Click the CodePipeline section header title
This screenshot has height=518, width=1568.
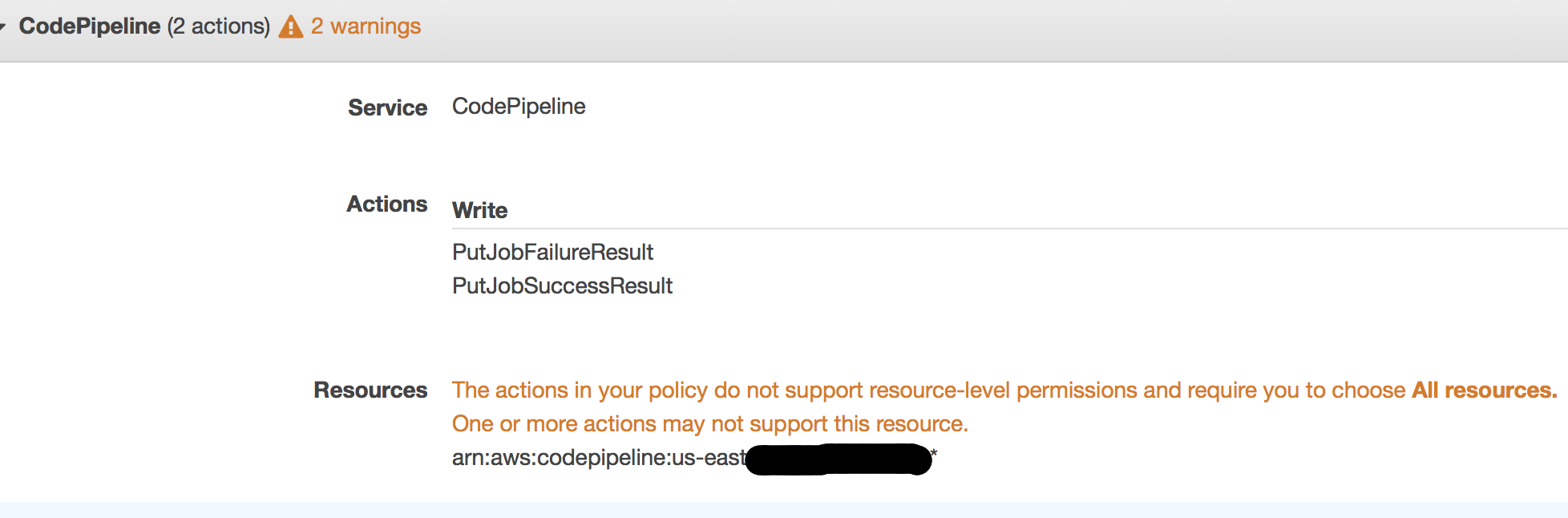[x=91, y=25]
